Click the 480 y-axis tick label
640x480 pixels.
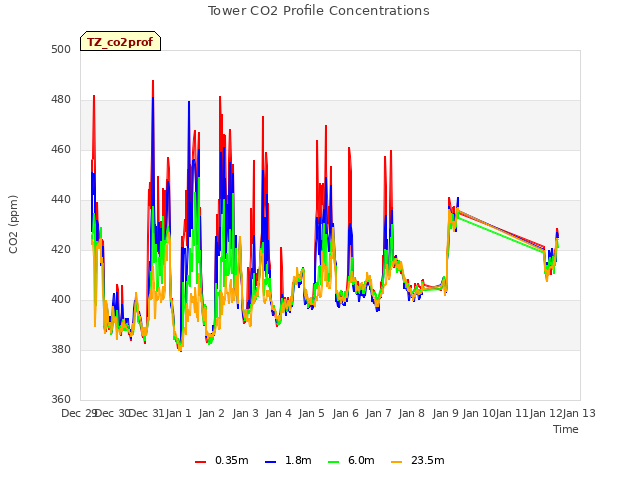(61, 100)
